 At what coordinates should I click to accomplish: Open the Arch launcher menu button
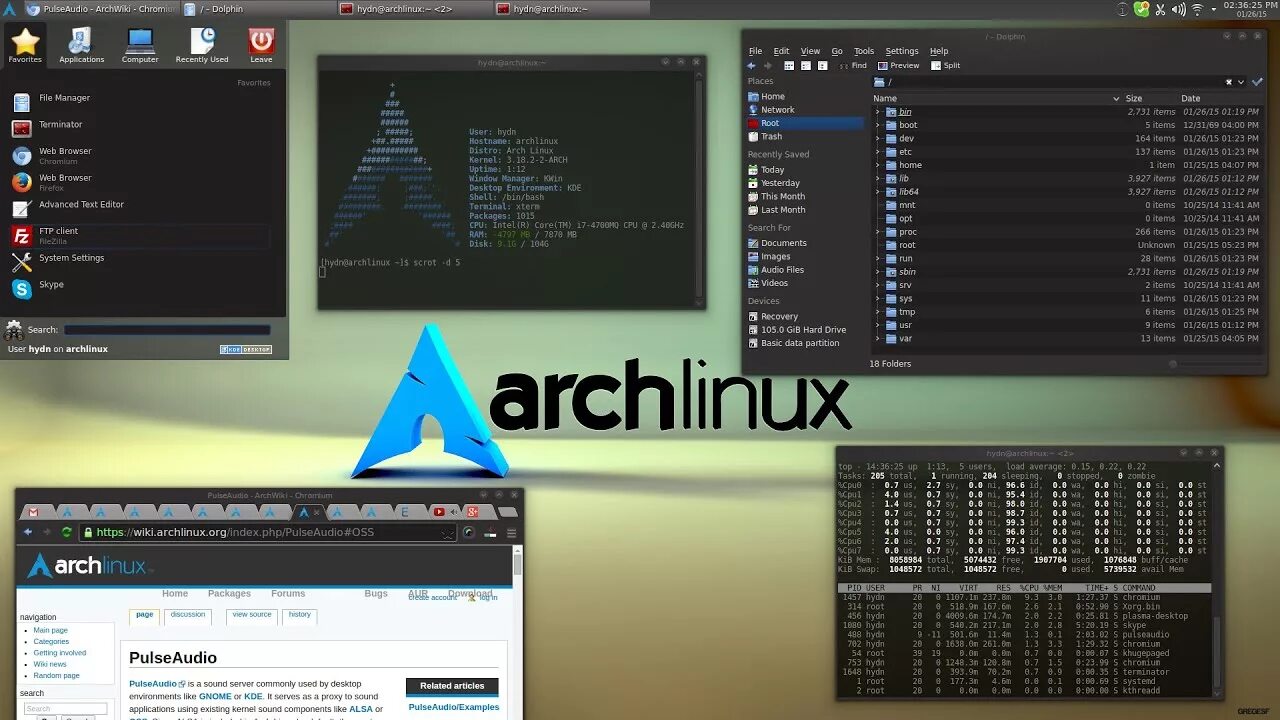point(9,9)
